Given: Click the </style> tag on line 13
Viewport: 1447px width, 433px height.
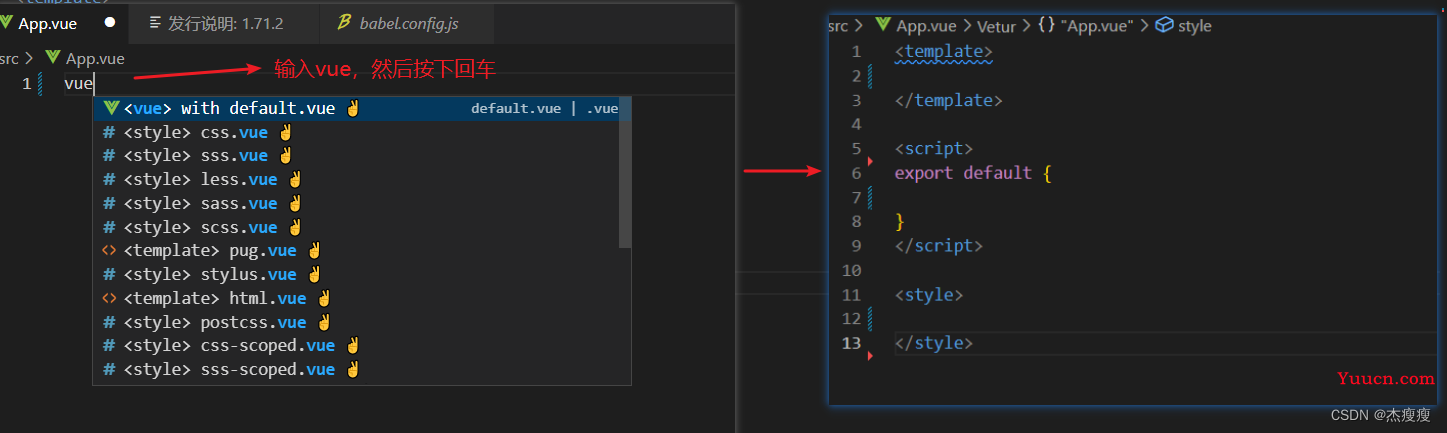Looking at the screenshot, I should 934,343.
